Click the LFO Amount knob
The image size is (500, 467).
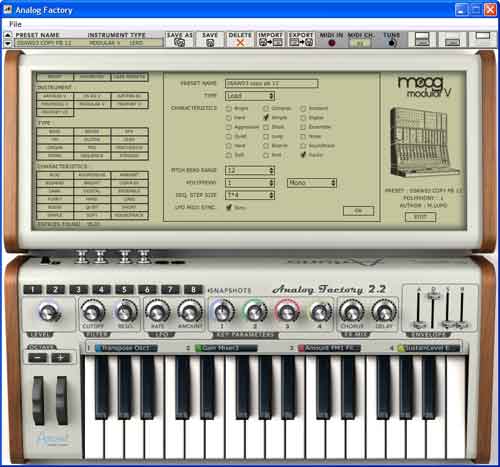pos(190,311)
